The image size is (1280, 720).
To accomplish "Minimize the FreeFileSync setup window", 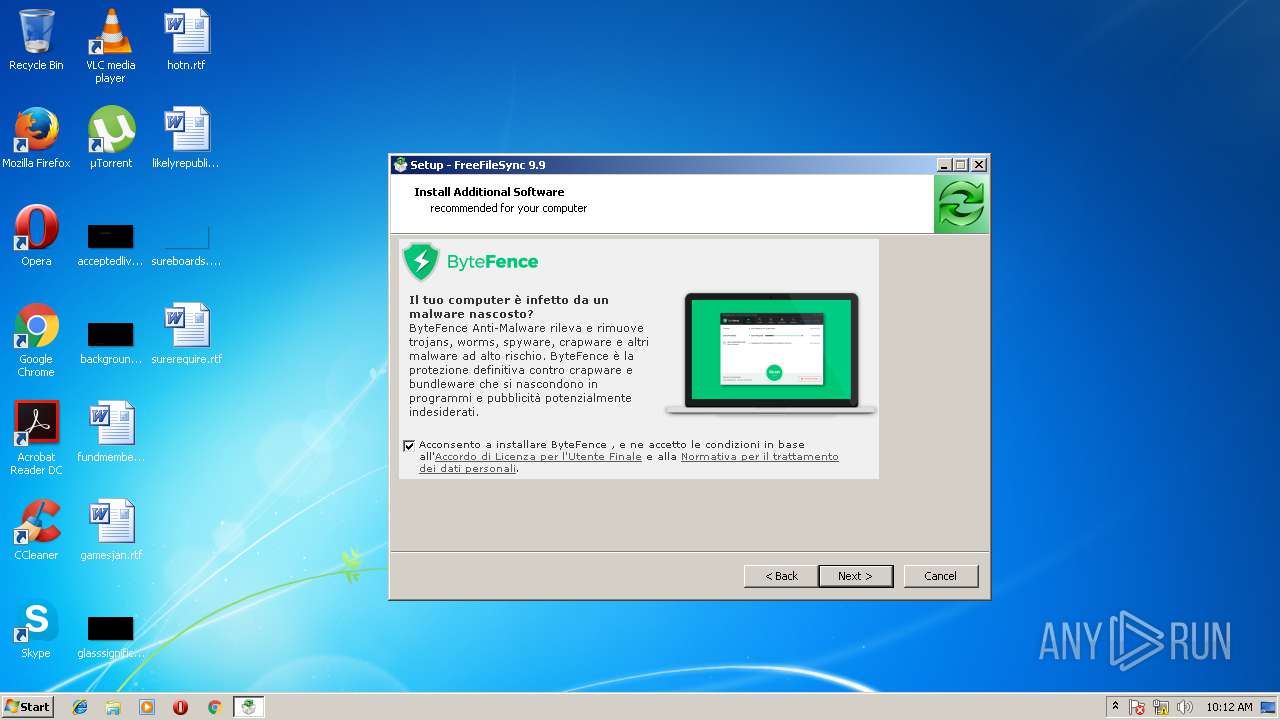I will click(944, 165).
